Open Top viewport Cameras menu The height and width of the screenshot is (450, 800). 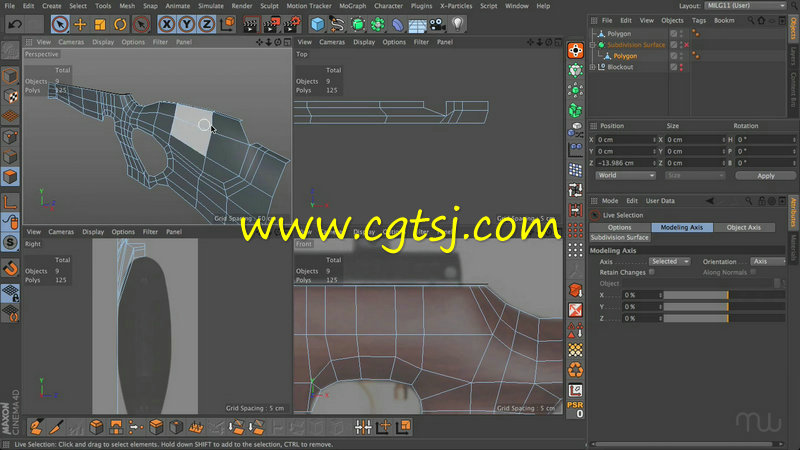click(332, 42)
